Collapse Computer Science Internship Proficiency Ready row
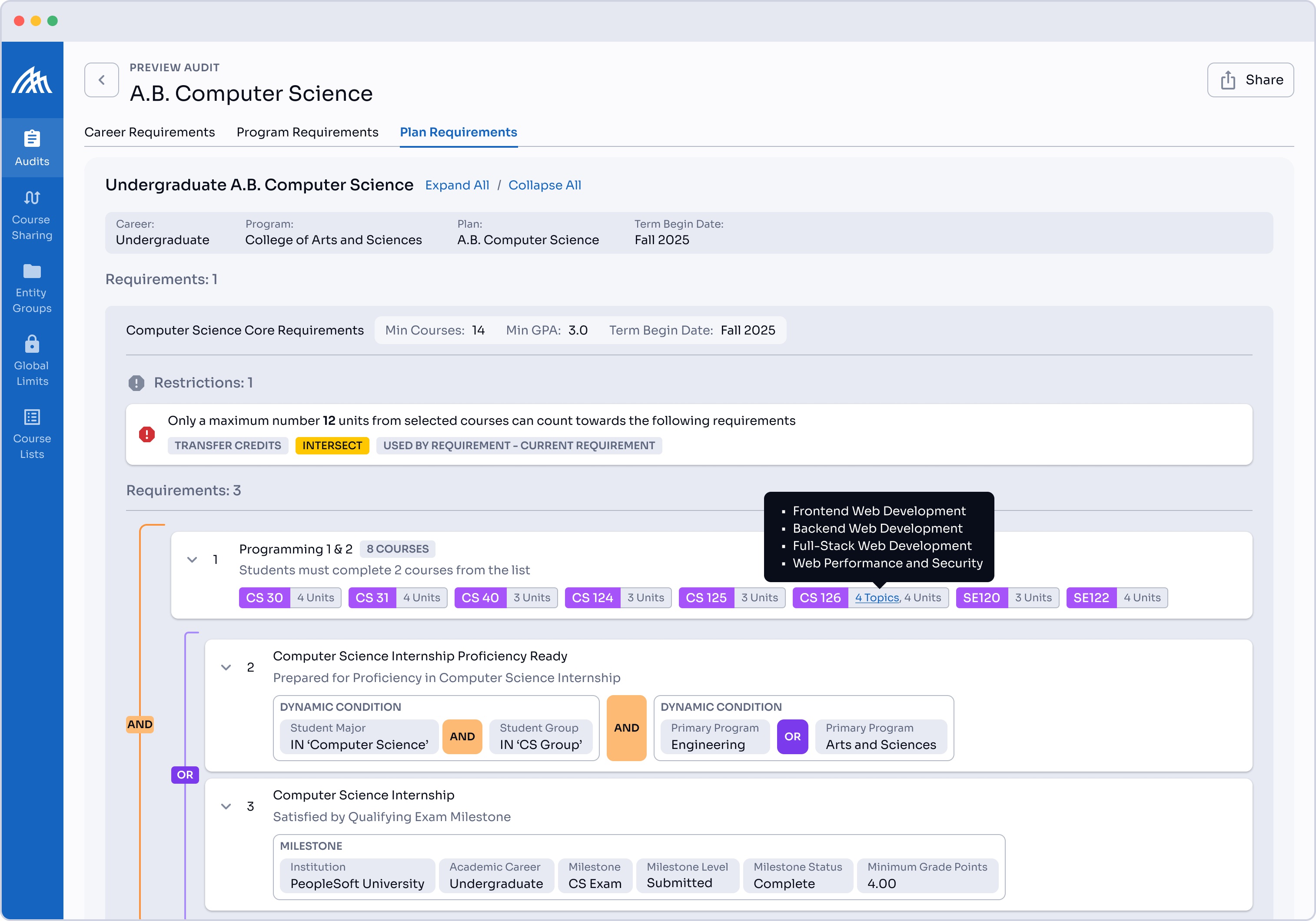 point(226,667)
